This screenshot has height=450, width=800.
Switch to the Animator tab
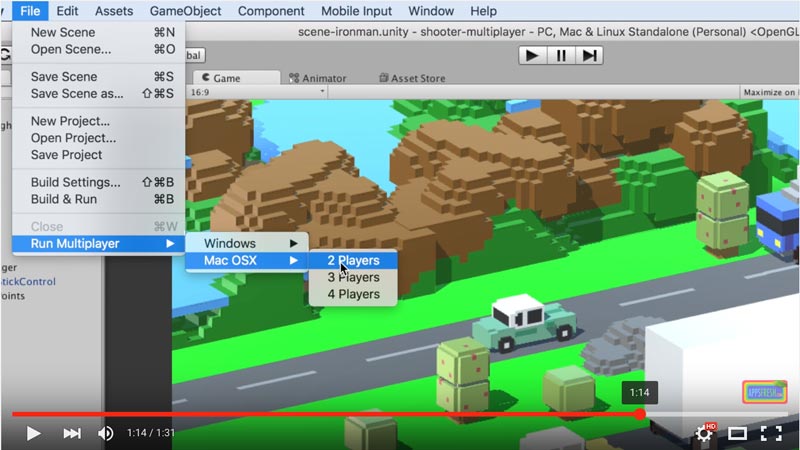click(x=317, y=78)
